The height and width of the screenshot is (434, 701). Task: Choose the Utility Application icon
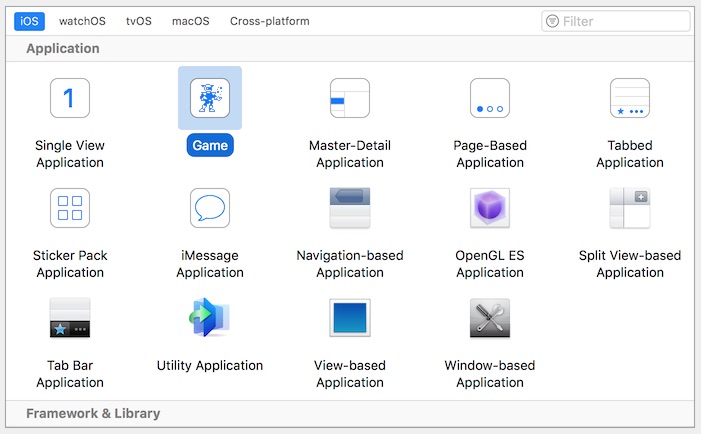(x=210, y=317)
